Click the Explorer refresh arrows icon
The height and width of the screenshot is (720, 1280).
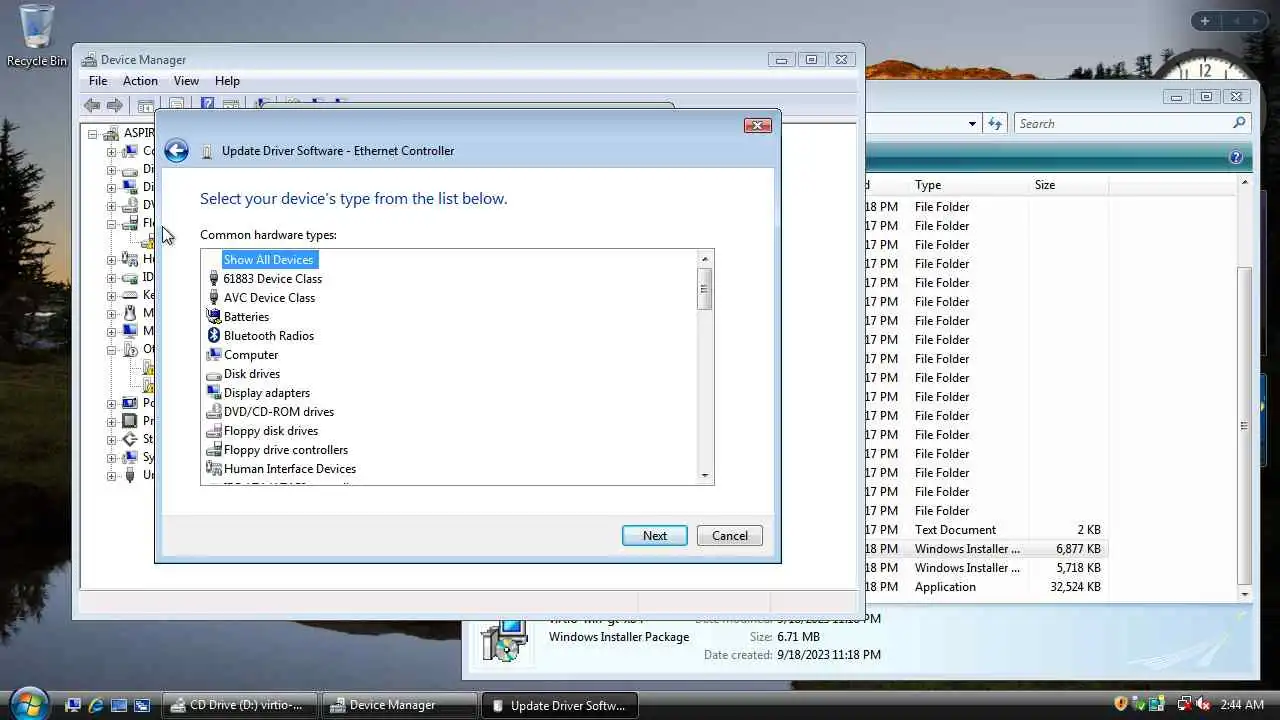coord(995,124)
